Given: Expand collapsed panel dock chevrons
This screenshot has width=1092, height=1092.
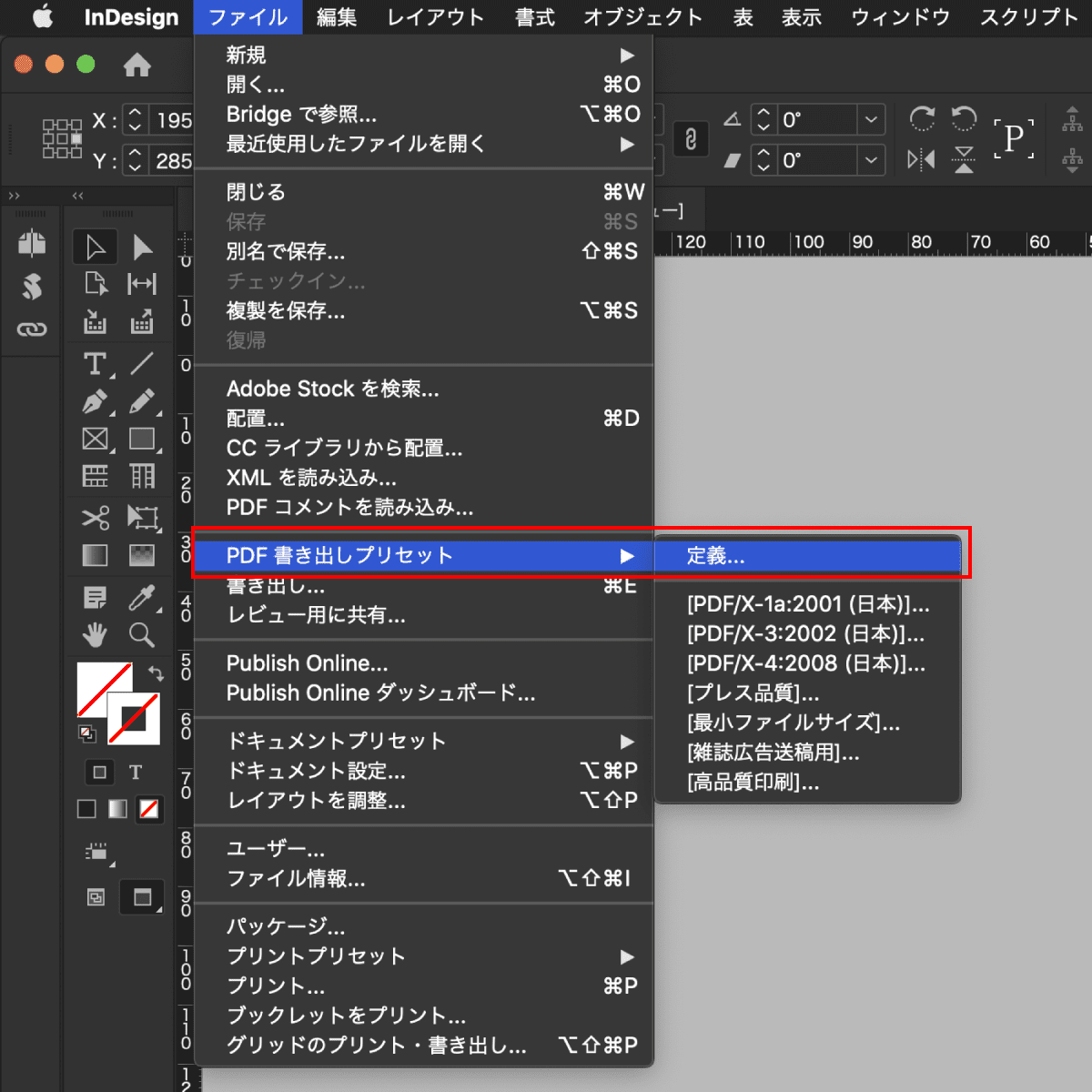Looking at the screenshot, I should tap(14, 196).
